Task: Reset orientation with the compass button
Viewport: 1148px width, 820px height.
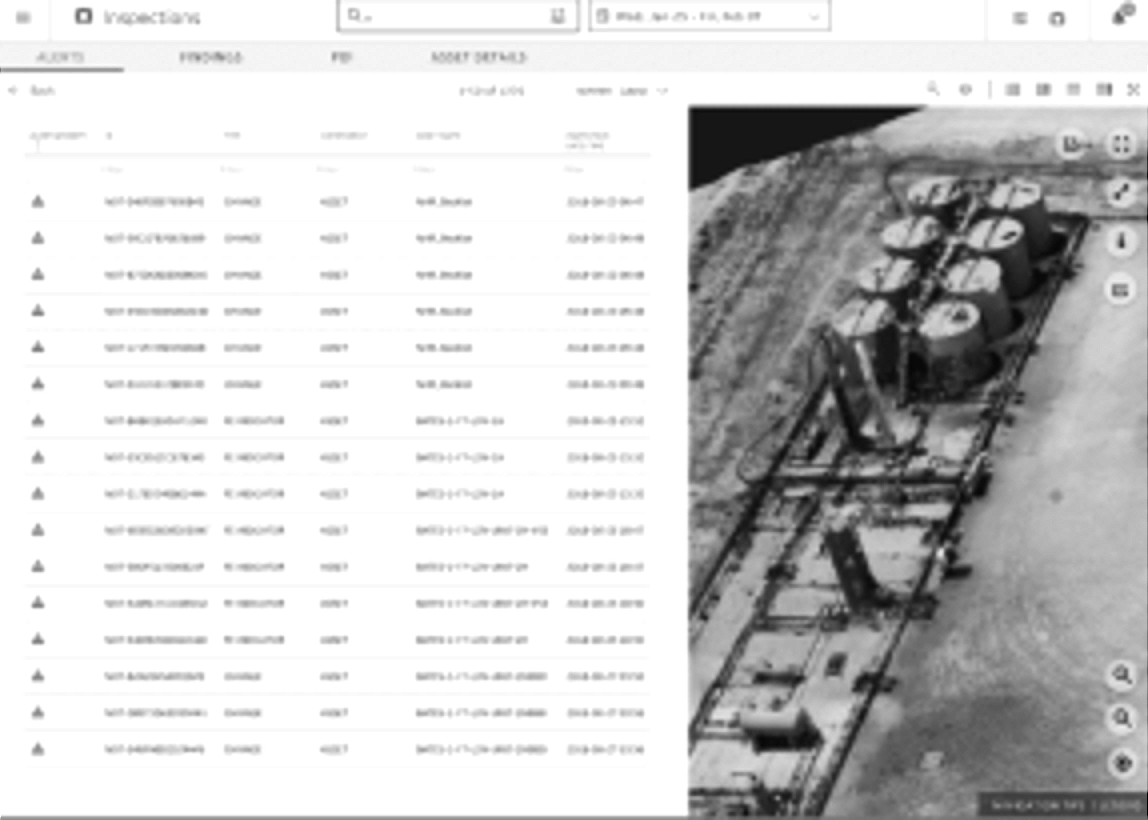Action: (1122, 764)
